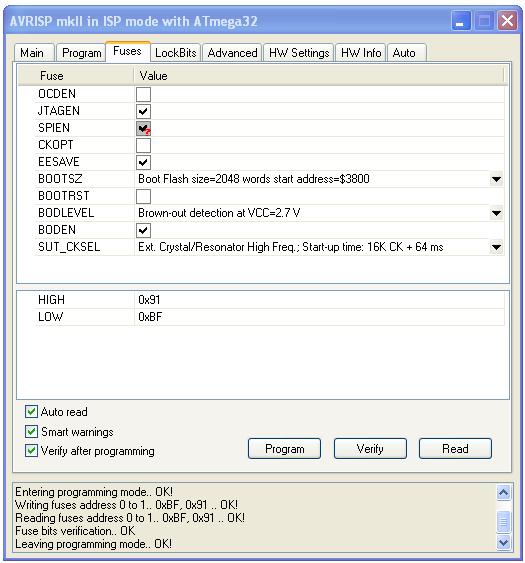Uncheck the JTAGEN fuse
The height and width of the screenshot is (563, 525).
coord(143,111)
